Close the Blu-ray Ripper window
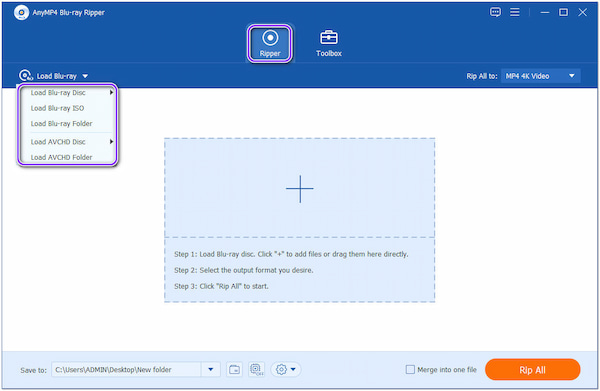600x391 pixels. [582, 12]
